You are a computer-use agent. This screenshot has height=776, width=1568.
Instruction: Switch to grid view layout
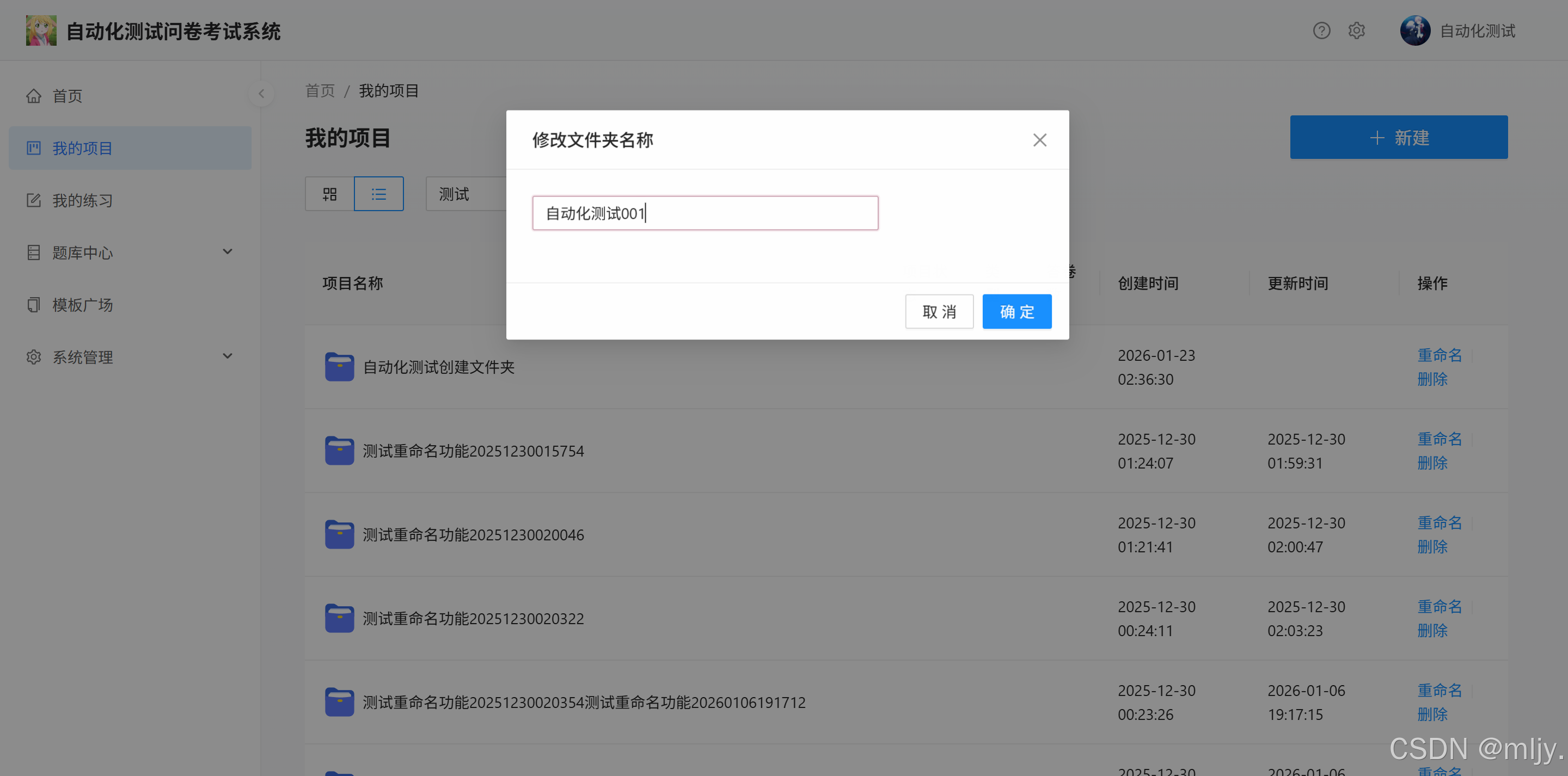(x=329, y=194)
